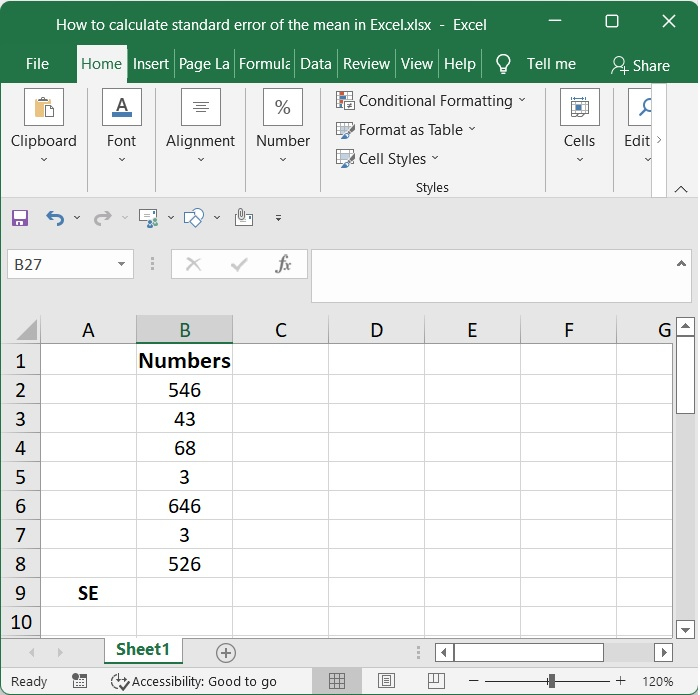Click the Tell me lightbulb icon
The width and height of the screenshot is (700, 695).
[504, 64]
